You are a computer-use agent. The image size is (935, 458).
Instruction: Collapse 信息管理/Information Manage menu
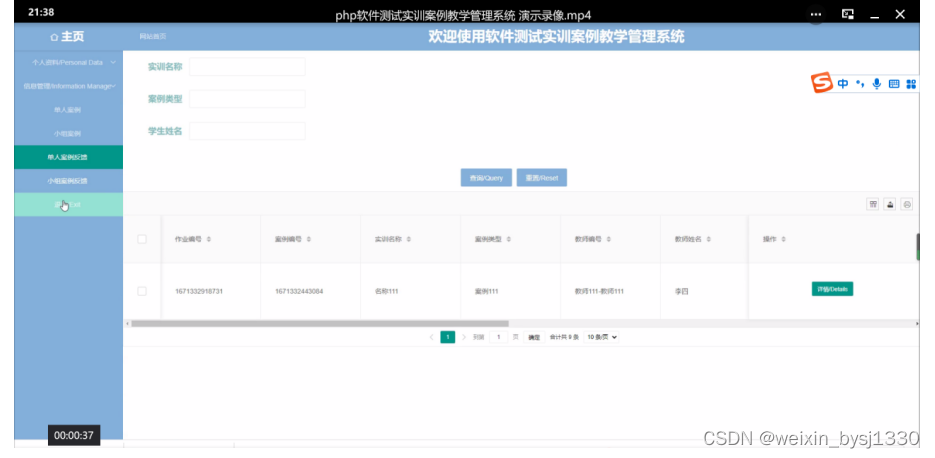point(69,86)
